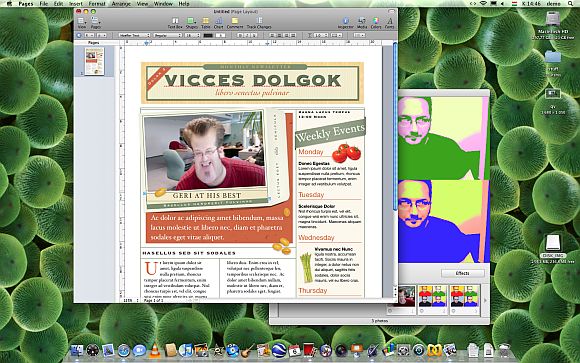This screenshot has height=363, width=580.
Task: Open the Colors panel
Action: pyautogui.click(x=376, y=23)
